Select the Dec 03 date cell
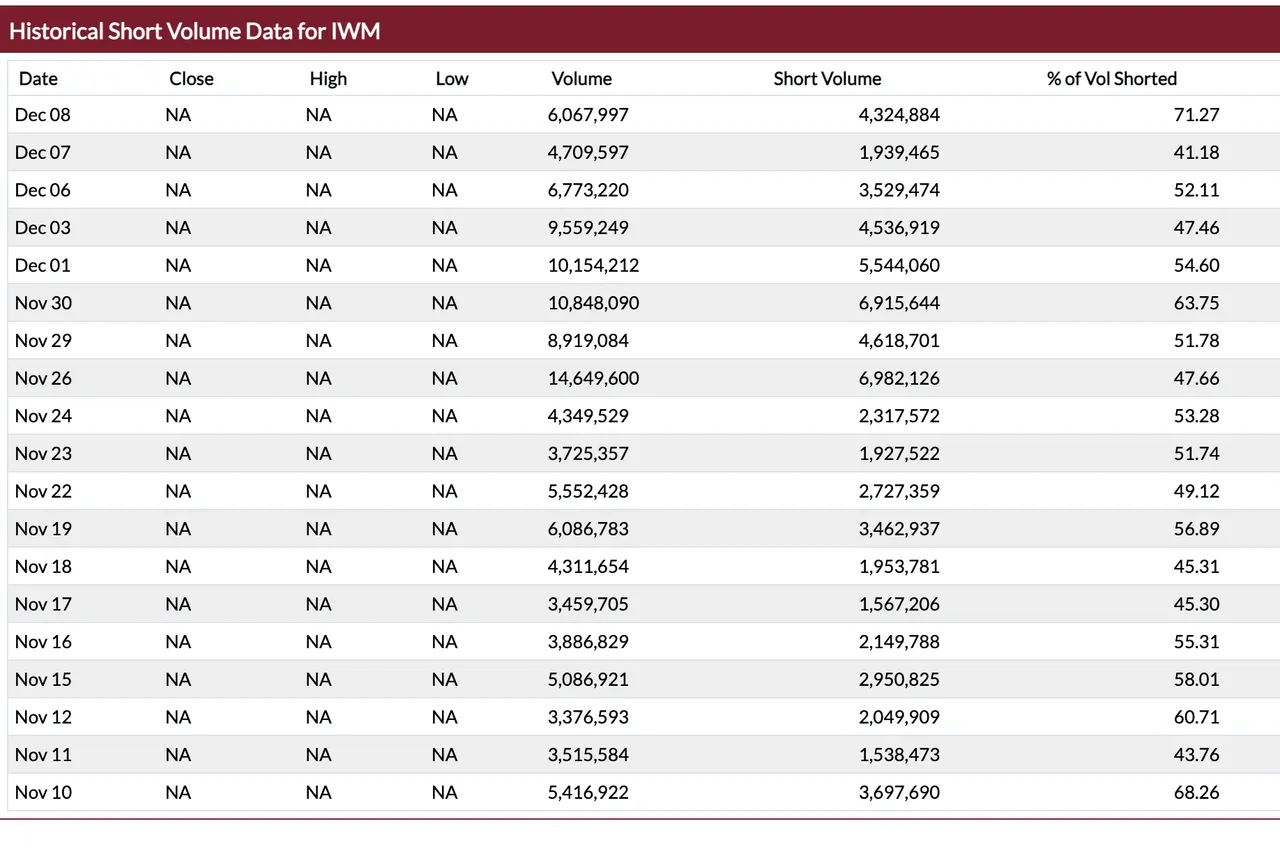The image size is (1280, 860). (43, 228)
